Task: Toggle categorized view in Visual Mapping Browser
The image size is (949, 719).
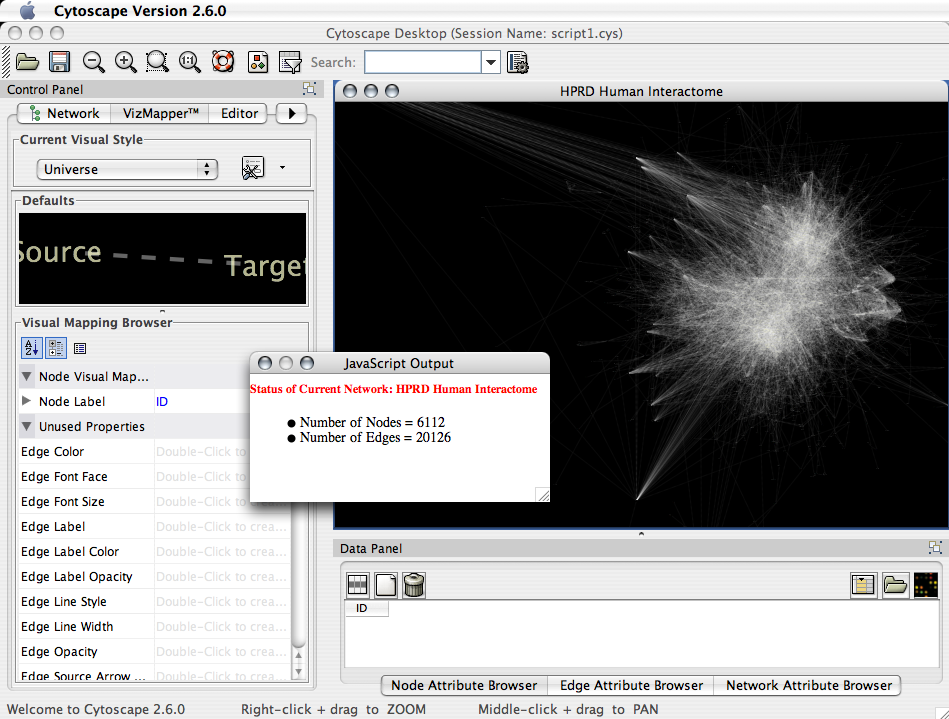Action: [56, 348]
